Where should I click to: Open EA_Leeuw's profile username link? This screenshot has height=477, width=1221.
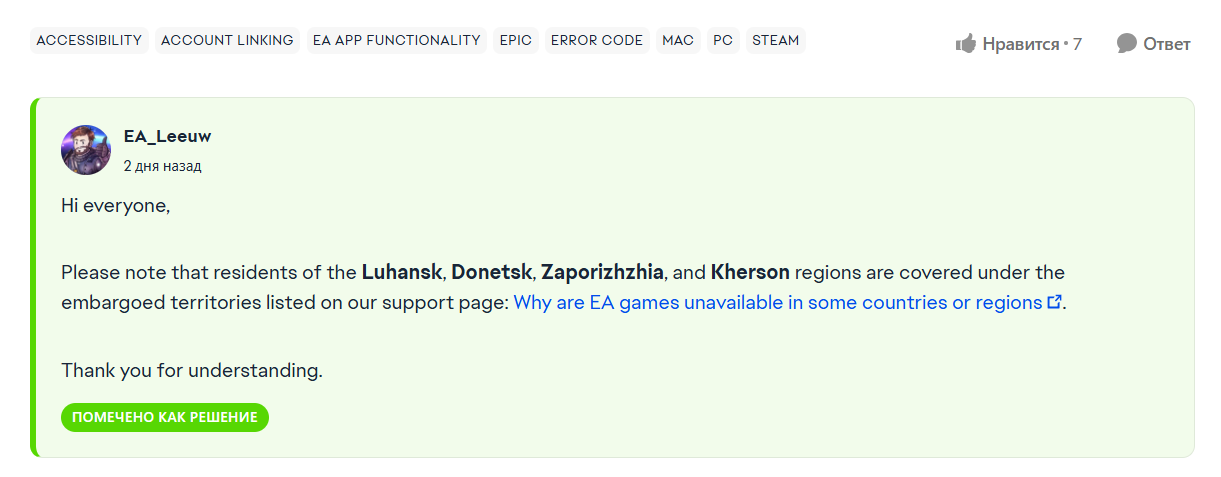pos(167,137)
